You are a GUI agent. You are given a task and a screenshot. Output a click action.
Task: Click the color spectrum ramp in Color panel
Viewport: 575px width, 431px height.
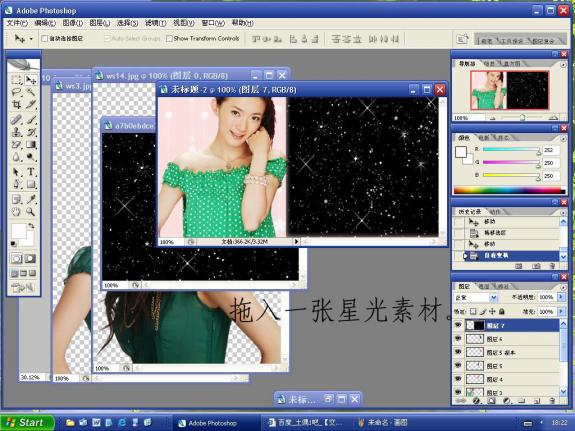(x=509, y=190)
